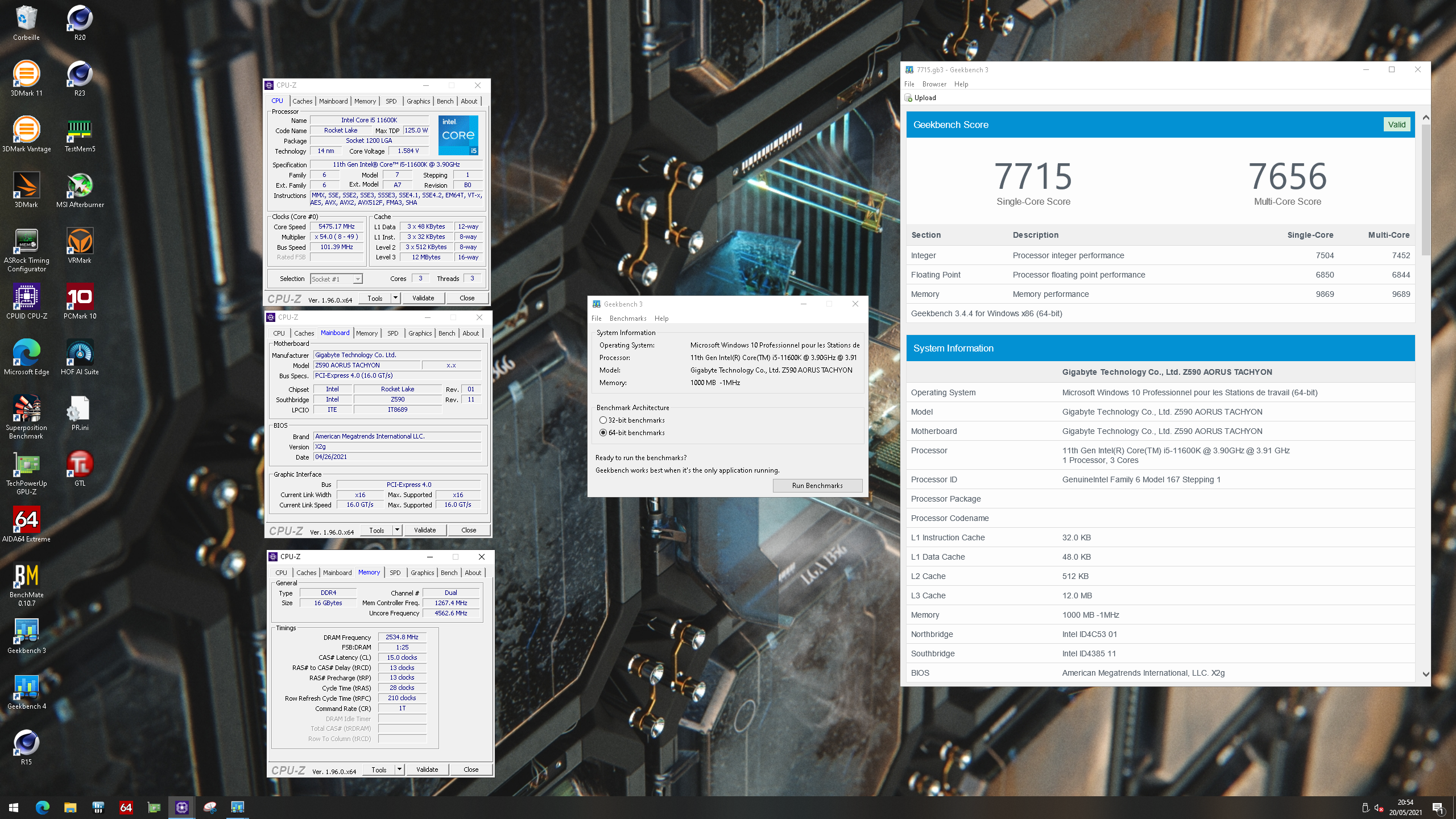Open File menu in small Geekbench 3 window
Screen dimensions: 1456x819
pyautogui.click(x=596, y=318)
